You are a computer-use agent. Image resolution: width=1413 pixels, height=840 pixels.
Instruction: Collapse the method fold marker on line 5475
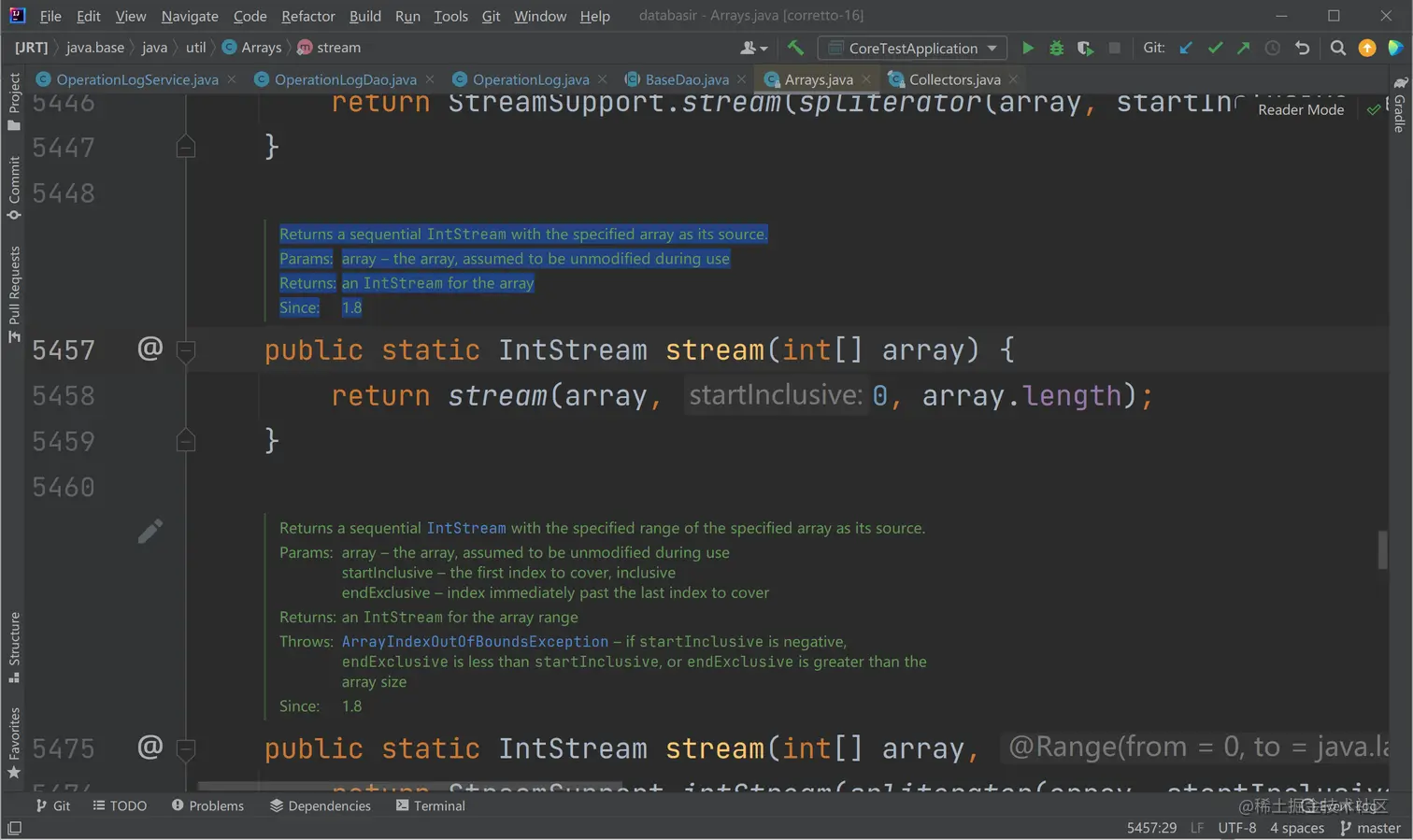(186, 748)
